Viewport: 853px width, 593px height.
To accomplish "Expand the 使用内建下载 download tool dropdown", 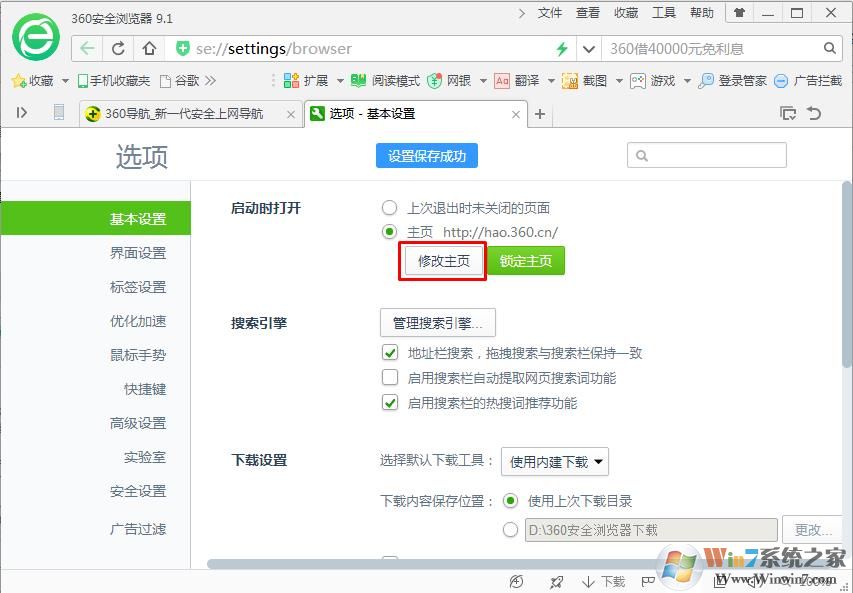I will pyautogui.click(x=555, y=461).
